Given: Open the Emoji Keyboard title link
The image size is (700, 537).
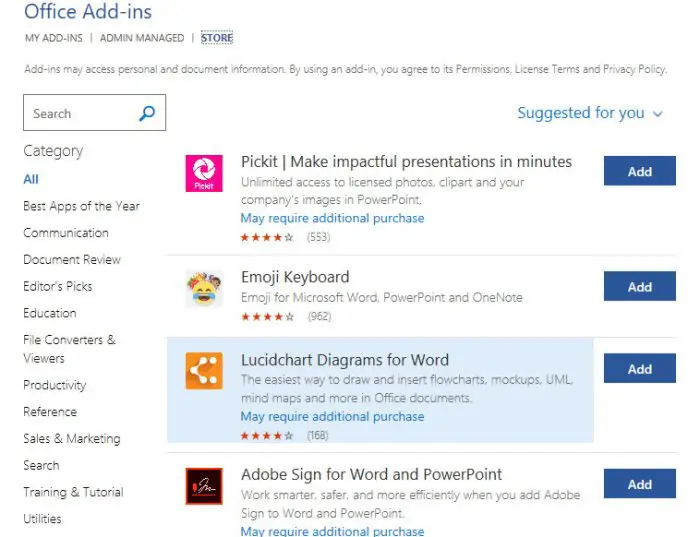Looking at the screenshot, I should click(295, 277).
